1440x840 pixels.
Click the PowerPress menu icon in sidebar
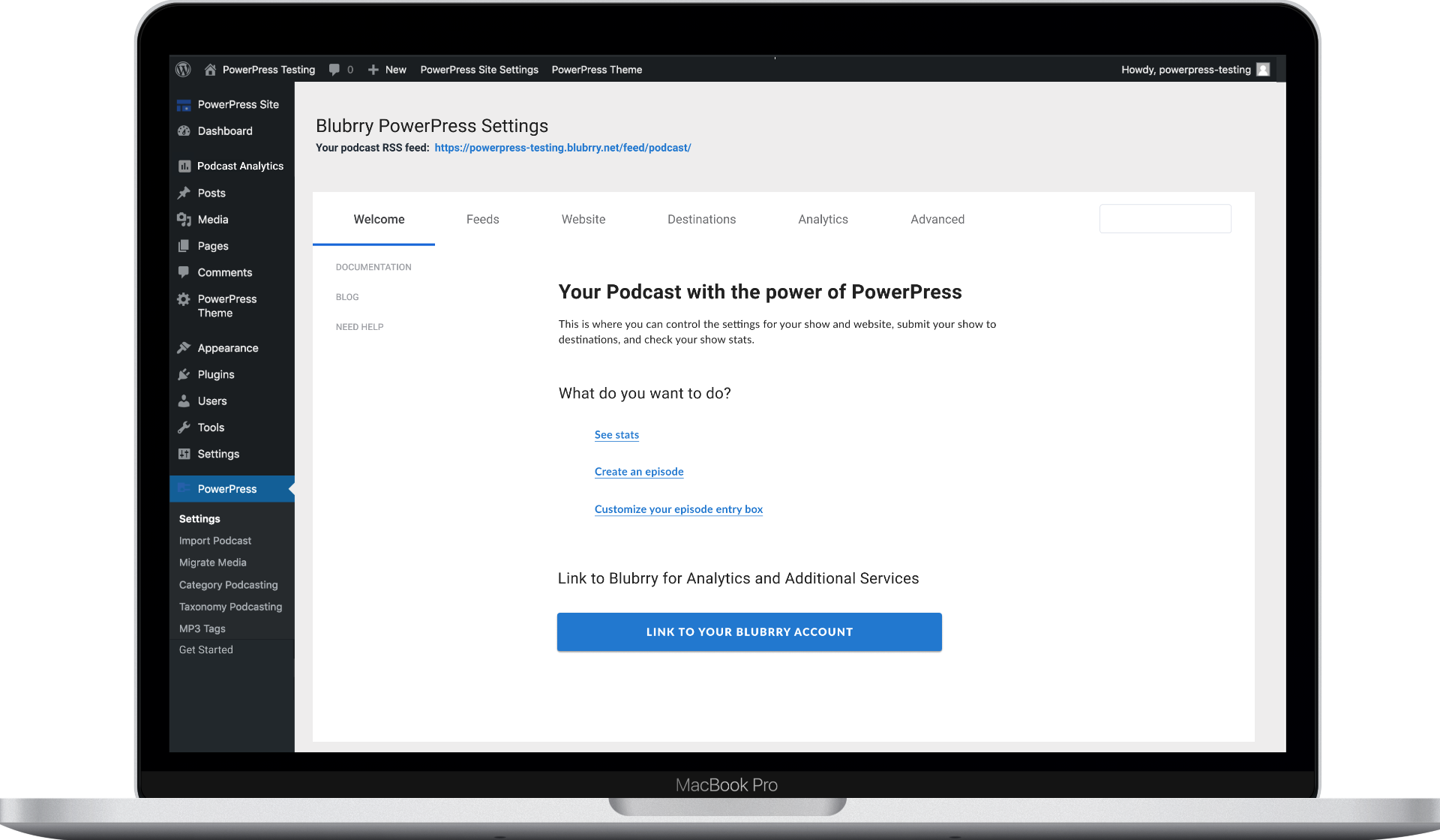[184, 488]
